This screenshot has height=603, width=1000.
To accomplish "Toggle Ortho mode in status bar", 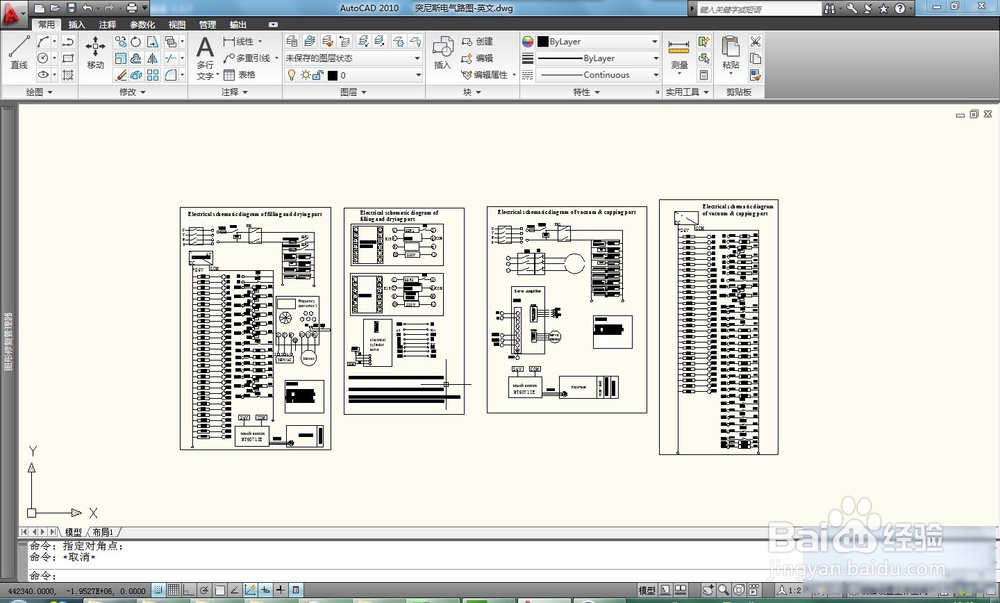I will pyautogui.click(x=189, y=590).
